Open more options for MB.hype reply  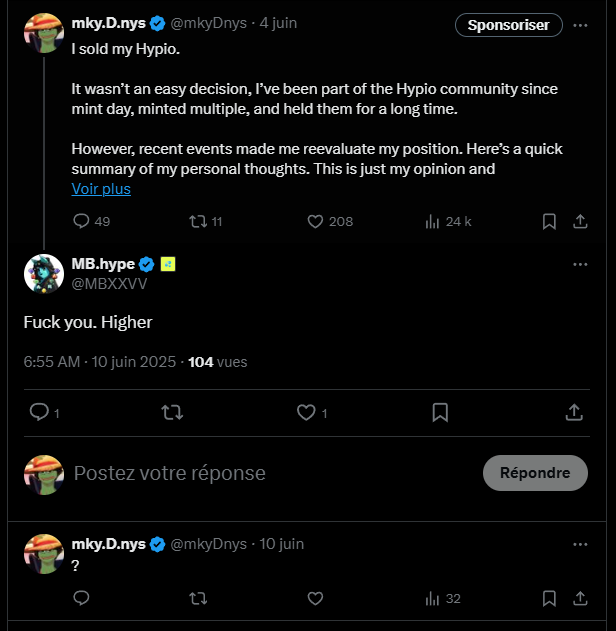580,264
